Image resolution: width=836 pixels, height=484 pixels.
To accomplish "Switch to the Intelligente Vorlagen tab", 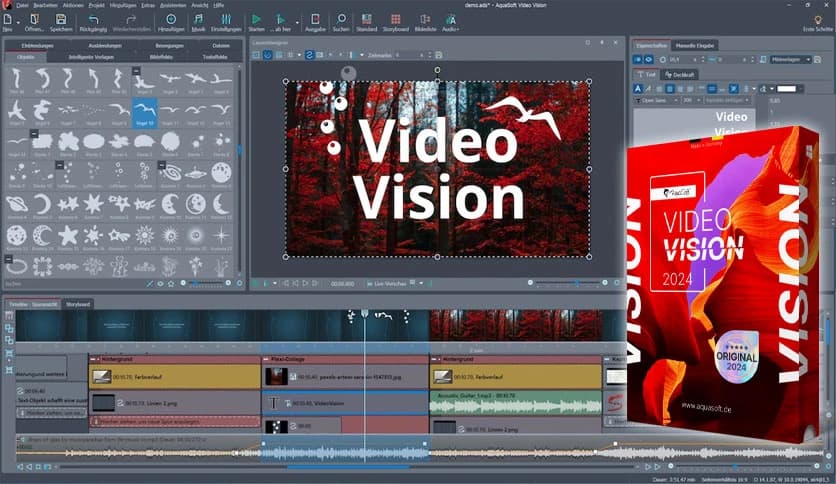I will point(91,57).
